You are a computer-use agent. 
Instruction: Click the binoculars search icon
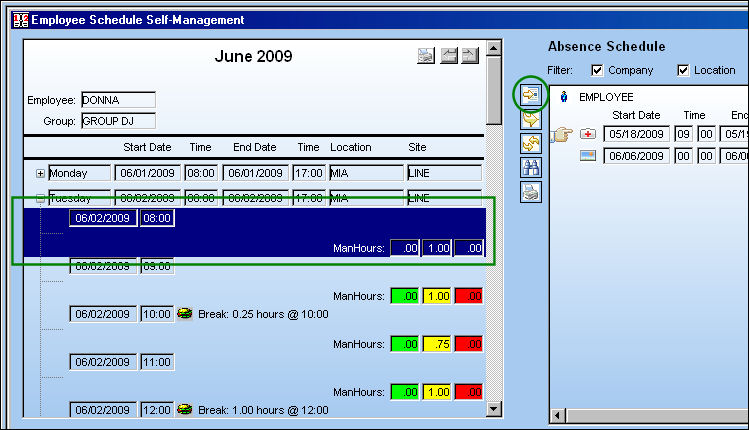531,168
